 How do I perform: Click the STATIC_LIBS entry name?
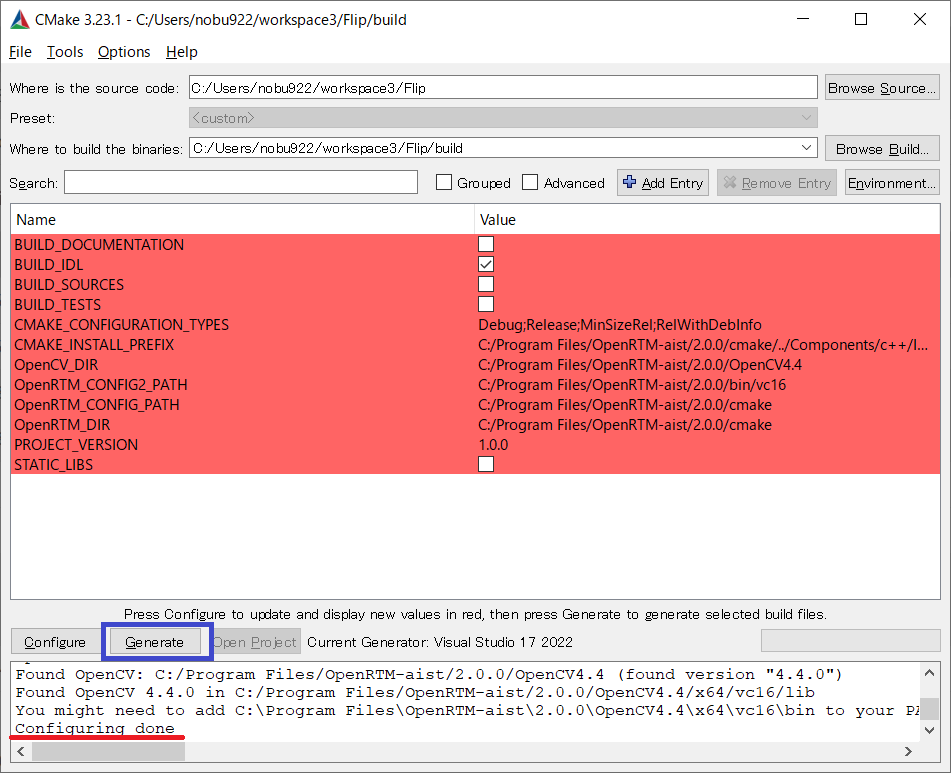pos(54,464)
